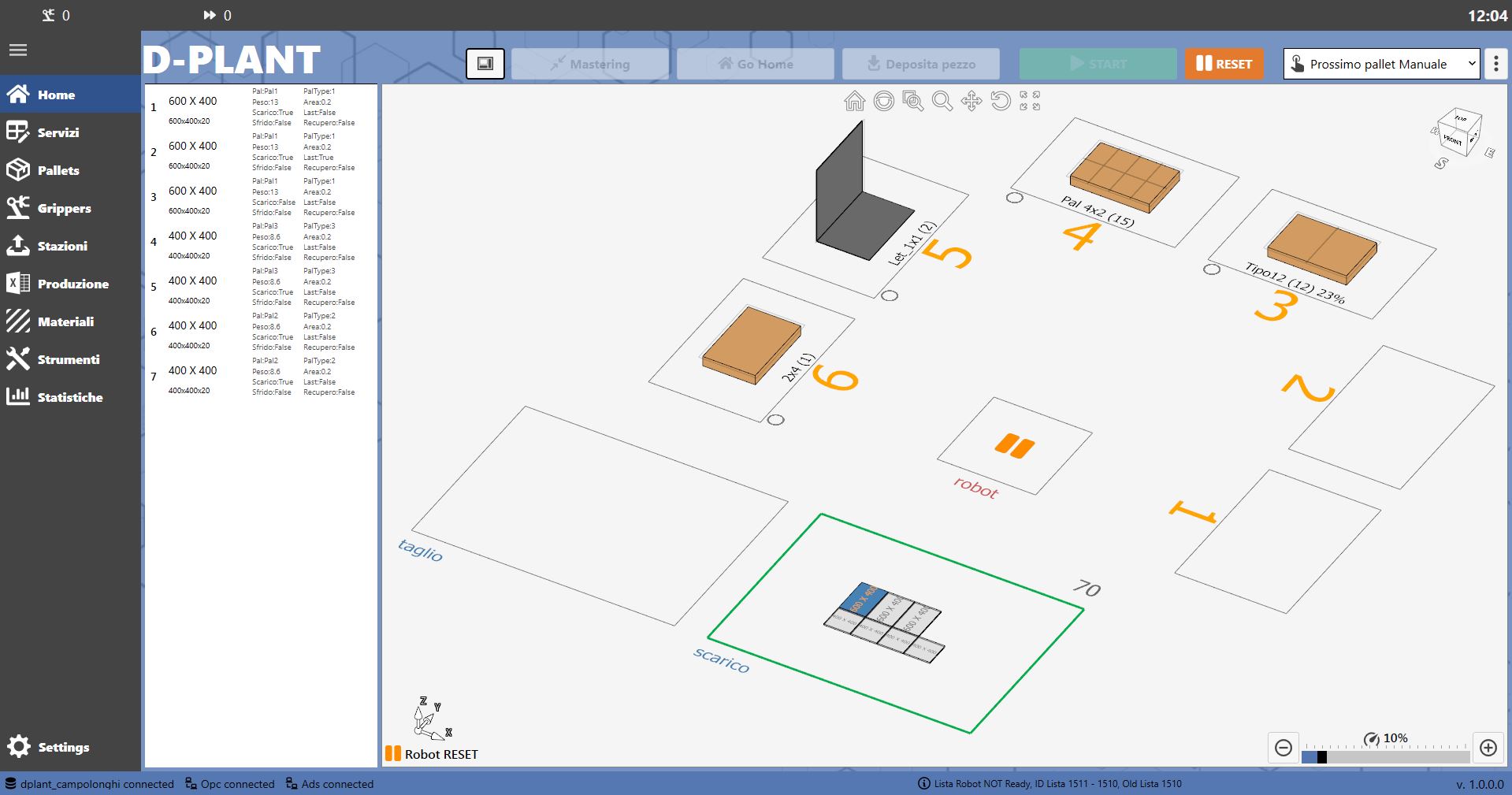This screenshot has height=795, width=1512.
Task: Open the Prossimo pallet Manuale dropdown
Action: pos(1382,64)
